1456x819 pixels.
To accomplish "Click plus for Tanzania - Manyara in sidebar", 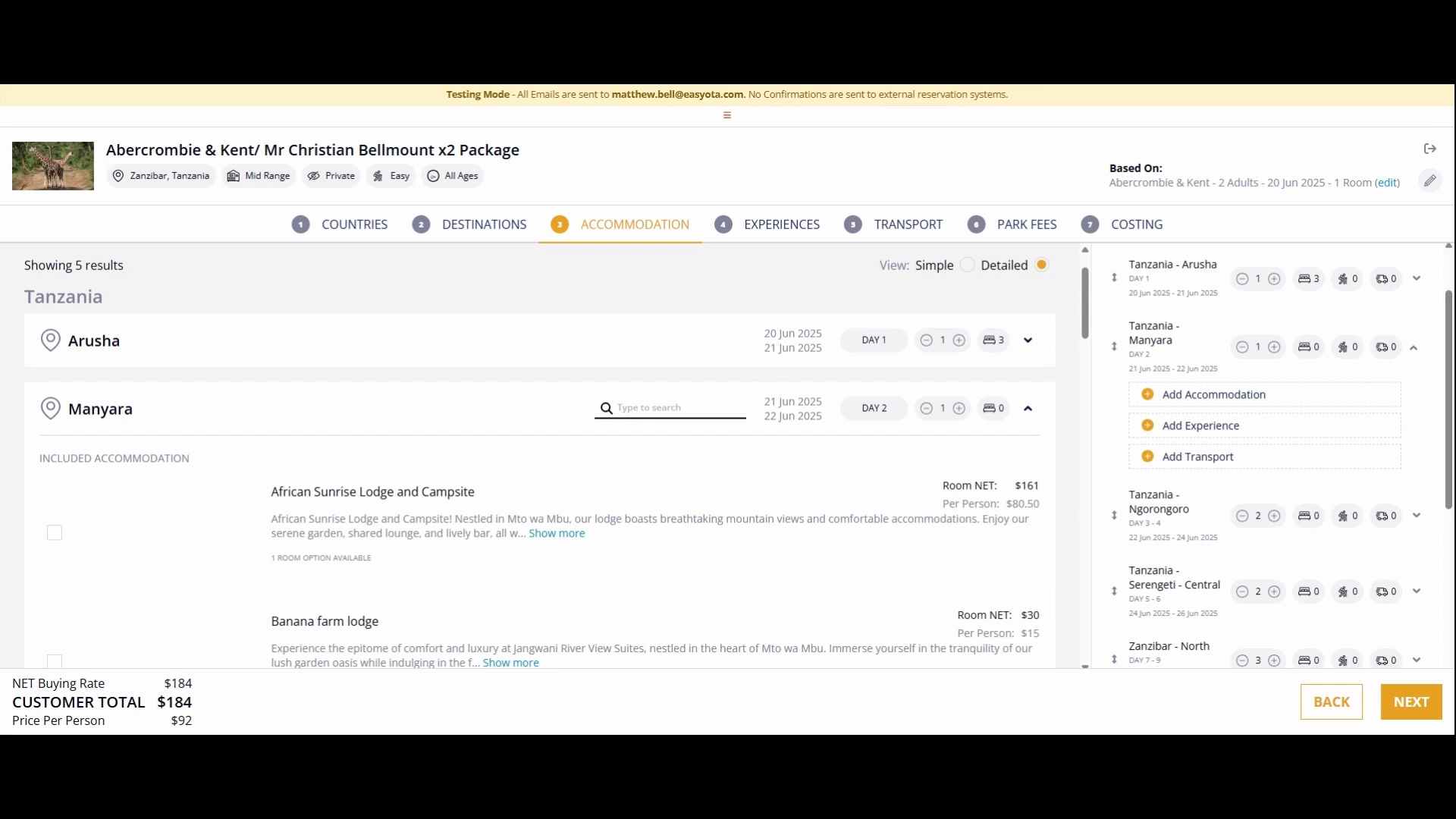I will [x=1275, y=347].
